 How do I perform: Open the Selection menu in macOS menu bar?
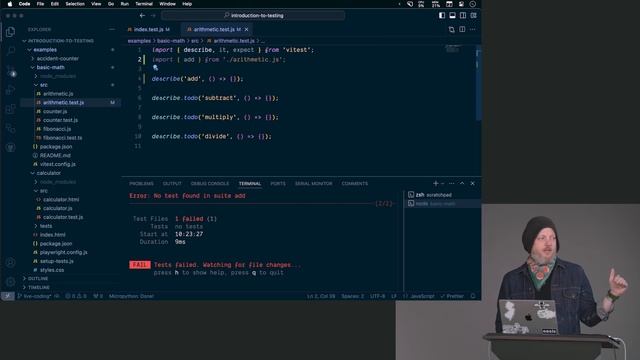point(75,4)
